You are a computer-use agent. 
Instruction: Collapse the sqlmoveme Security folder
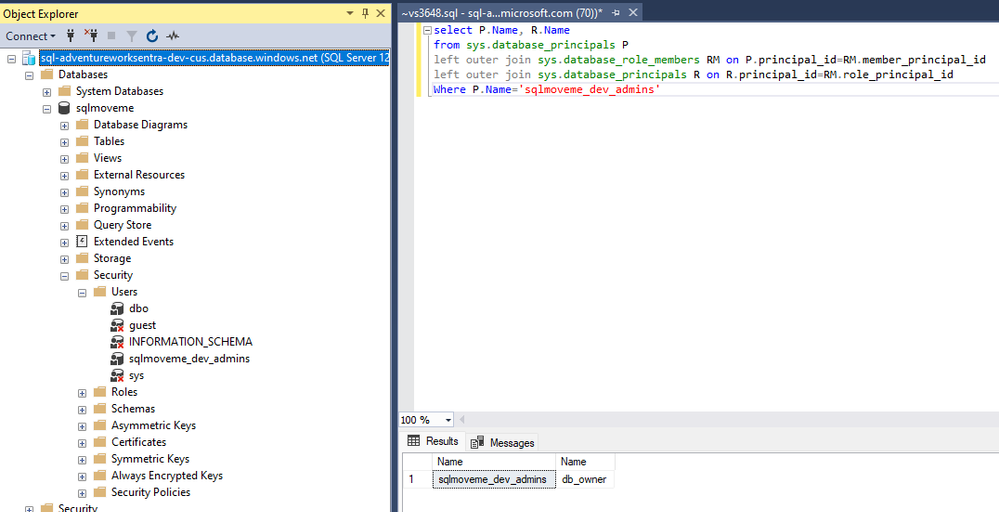(x=64, y=276)
